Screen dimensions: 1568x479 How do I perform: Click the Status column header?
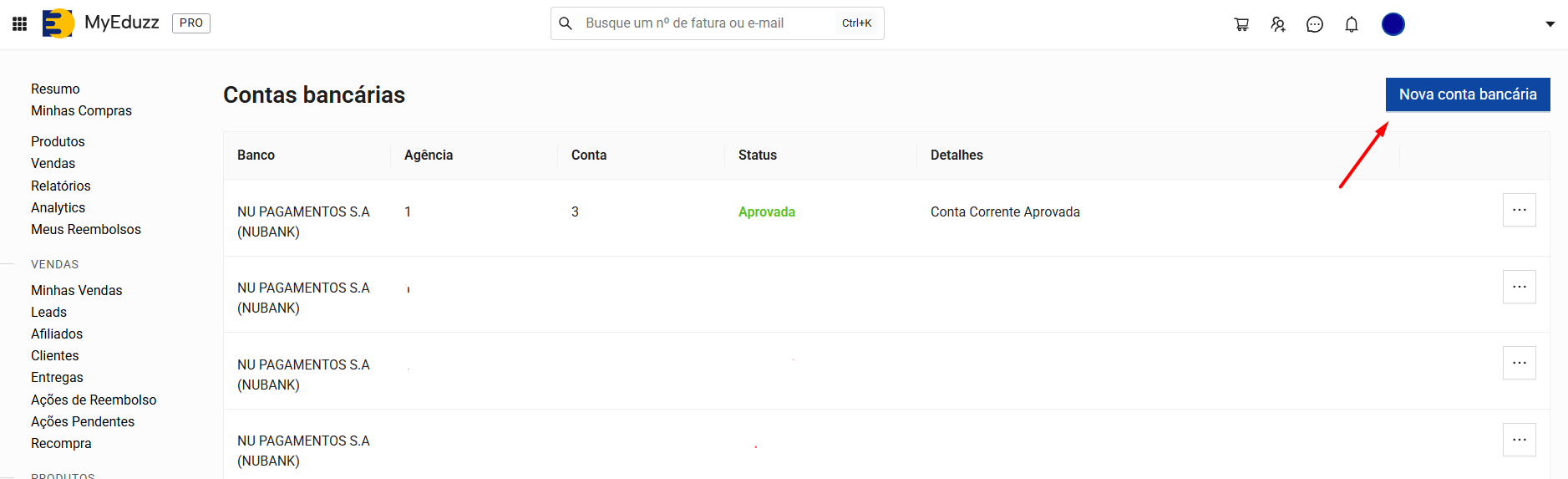757,155
